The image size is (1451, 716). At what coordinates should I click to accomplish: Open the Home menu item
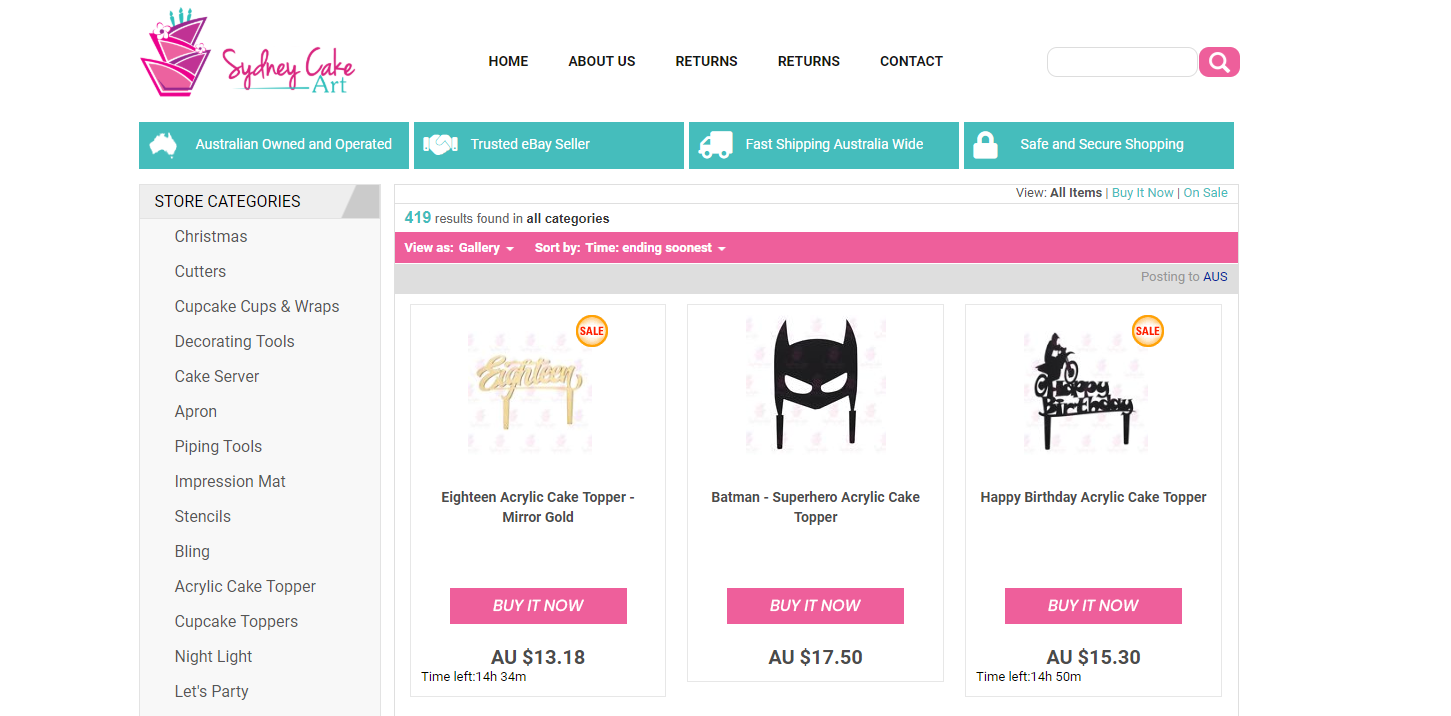point(508,61)
